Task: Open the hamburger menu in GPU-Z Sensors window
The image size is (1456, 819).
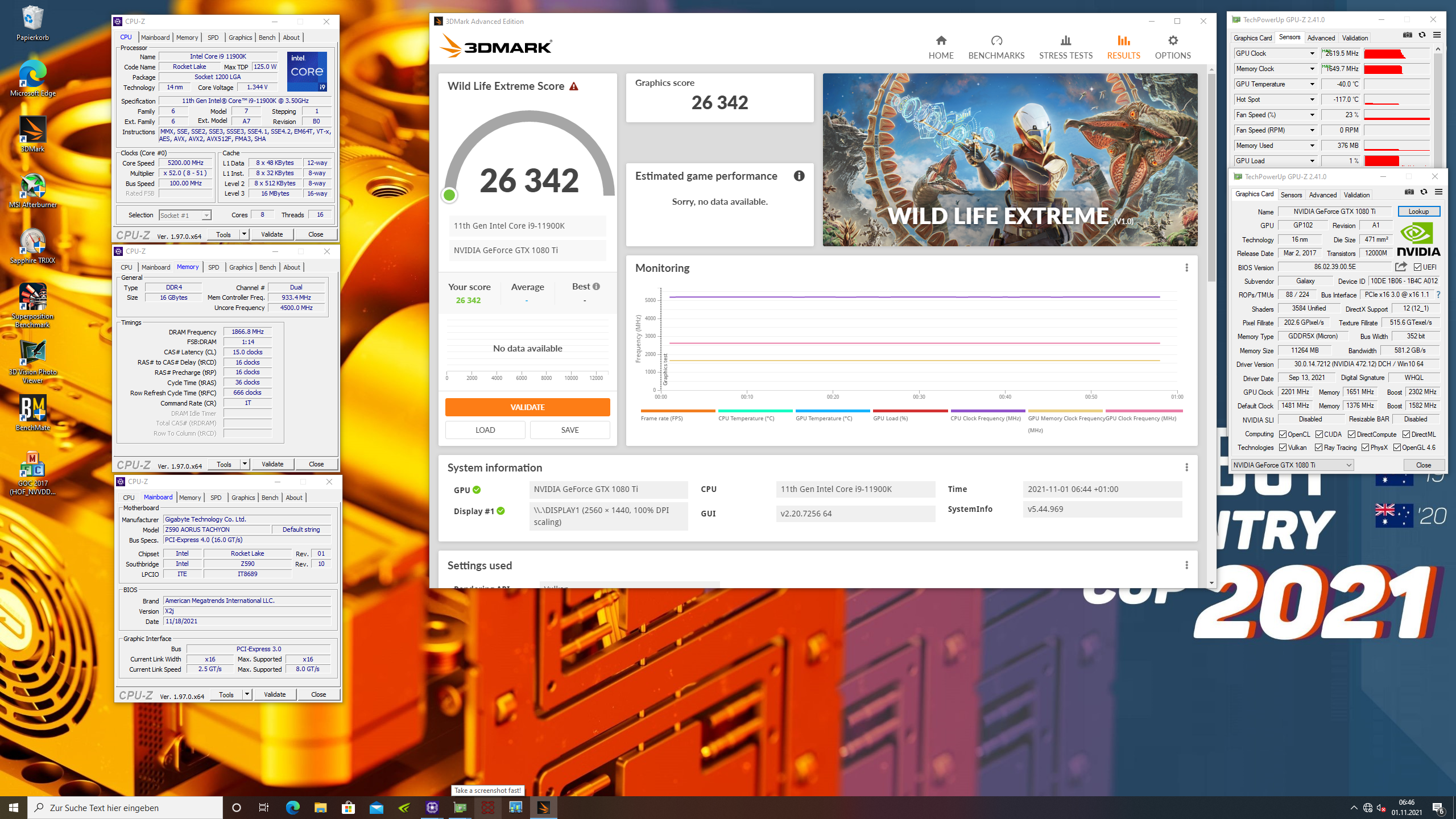Action: [1437, 35]
